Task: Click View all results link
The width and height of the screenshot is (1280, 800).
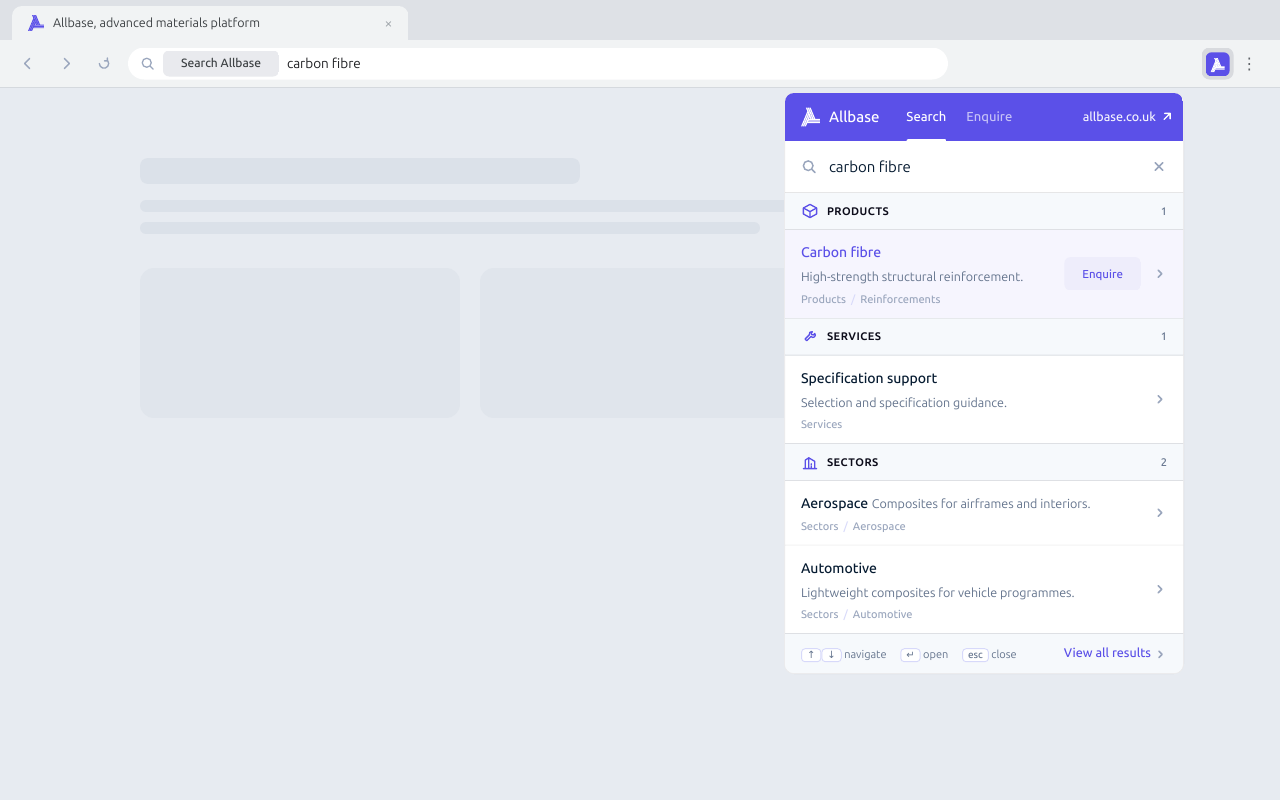Action: click(1107, 653)
